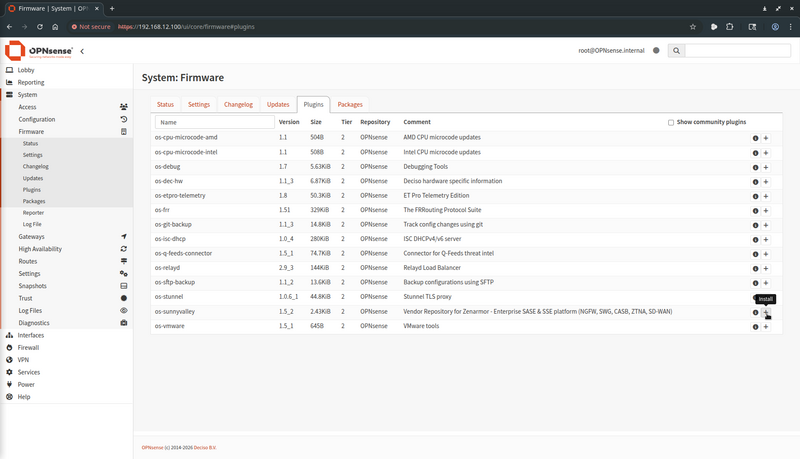
Task: Bookmark this page with the star icon
Action: coord(693,27)
